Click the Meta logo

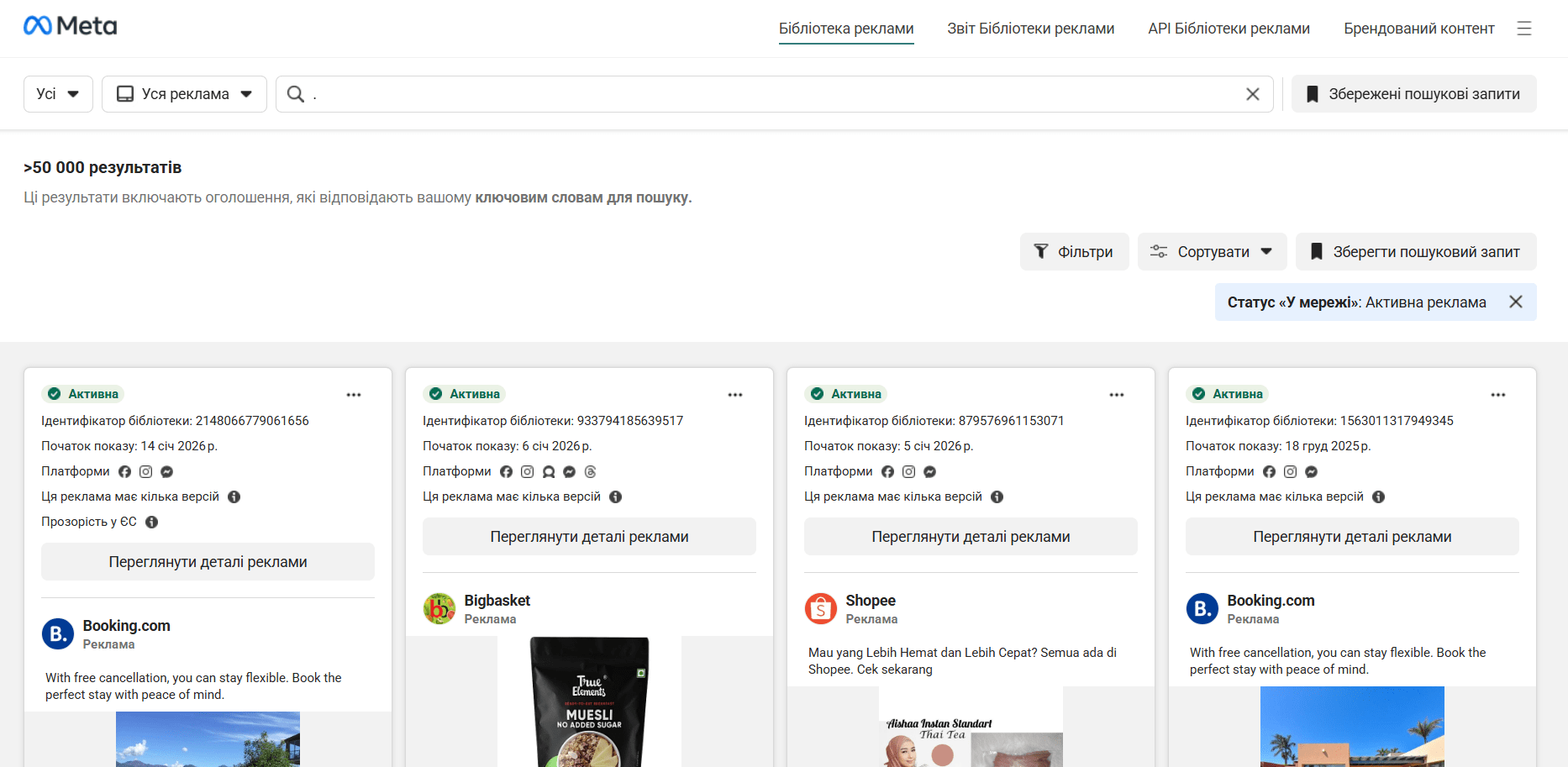pyautogui.click(x=71, y=26)
